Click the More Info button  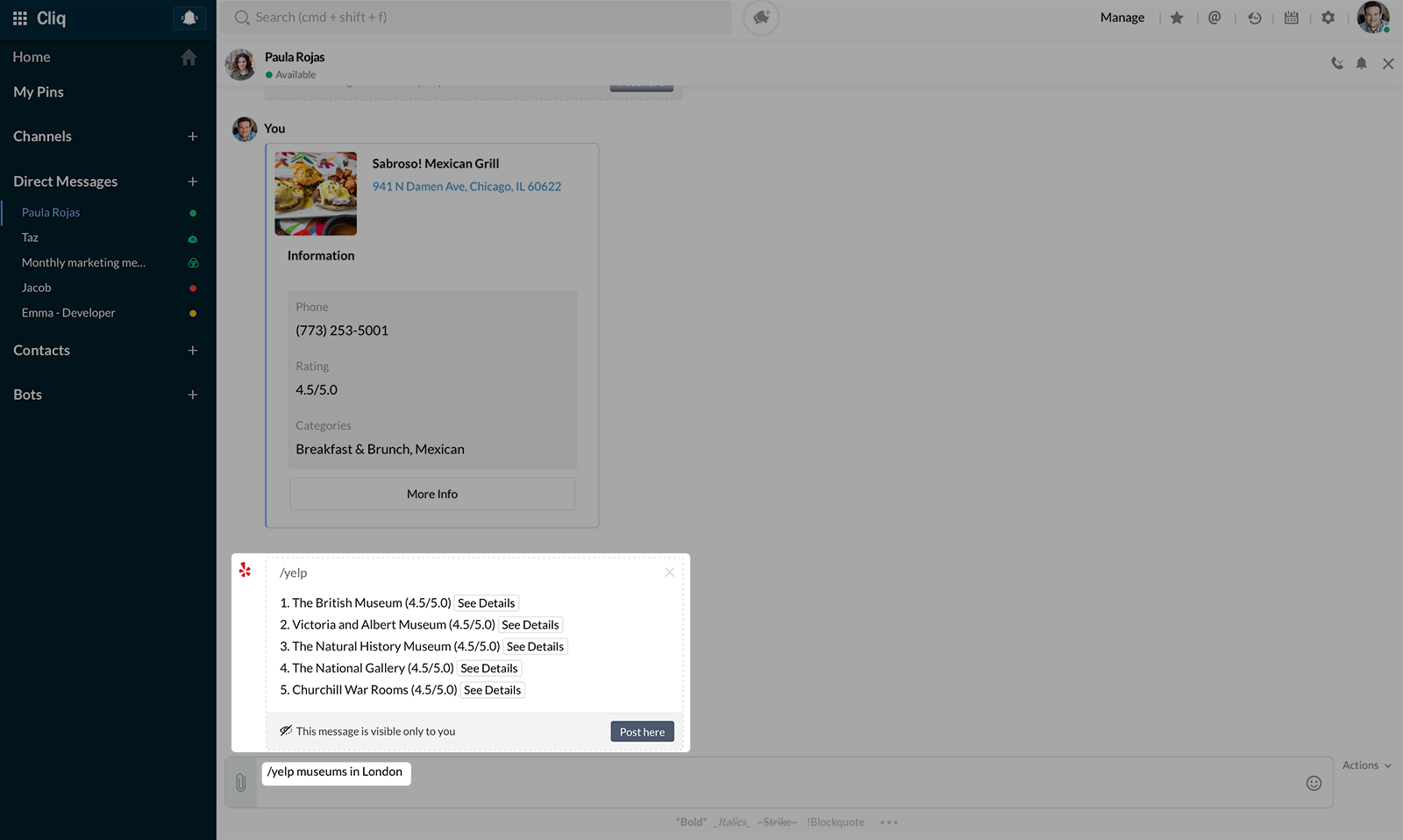pyautogui.click(x=432, y=495)
